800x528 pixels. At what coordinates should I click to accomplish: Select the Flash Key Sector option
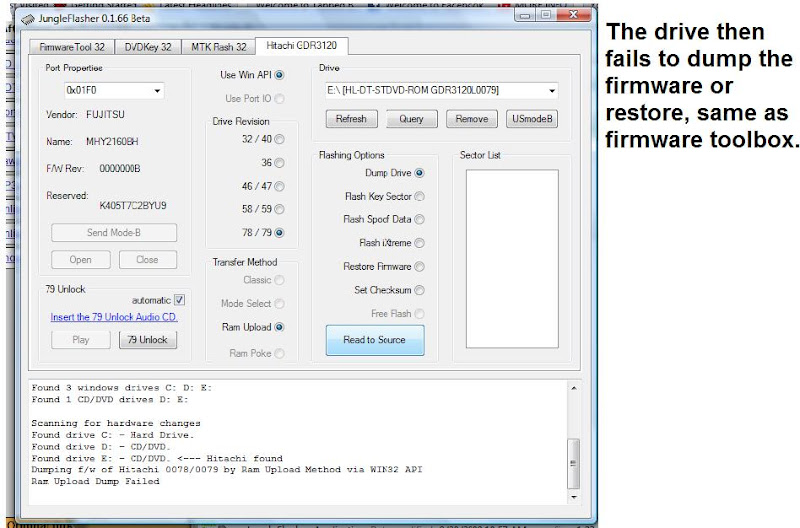tap(419, 196)
